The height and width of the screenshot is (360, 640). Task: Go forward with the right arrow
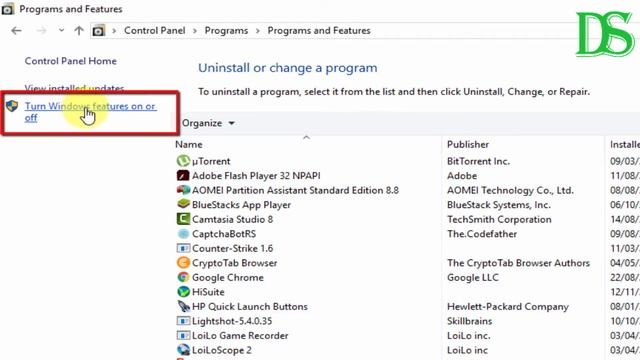(x=41, y=31)
